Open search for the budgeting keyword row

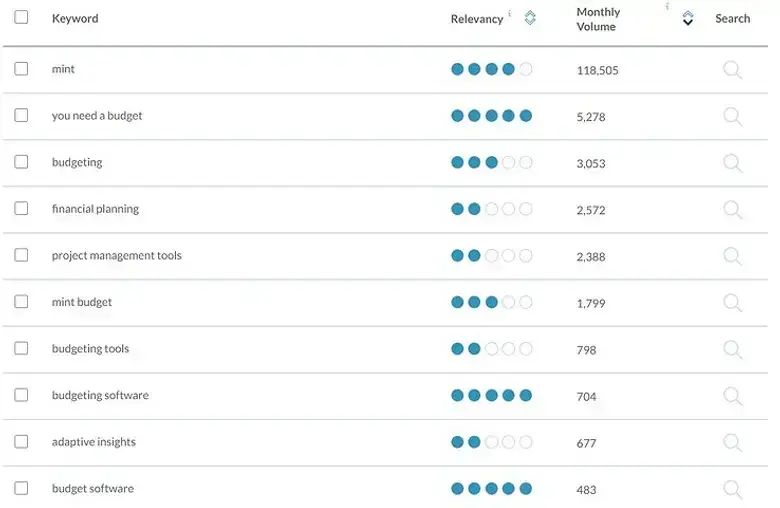[x=732, y=163]
